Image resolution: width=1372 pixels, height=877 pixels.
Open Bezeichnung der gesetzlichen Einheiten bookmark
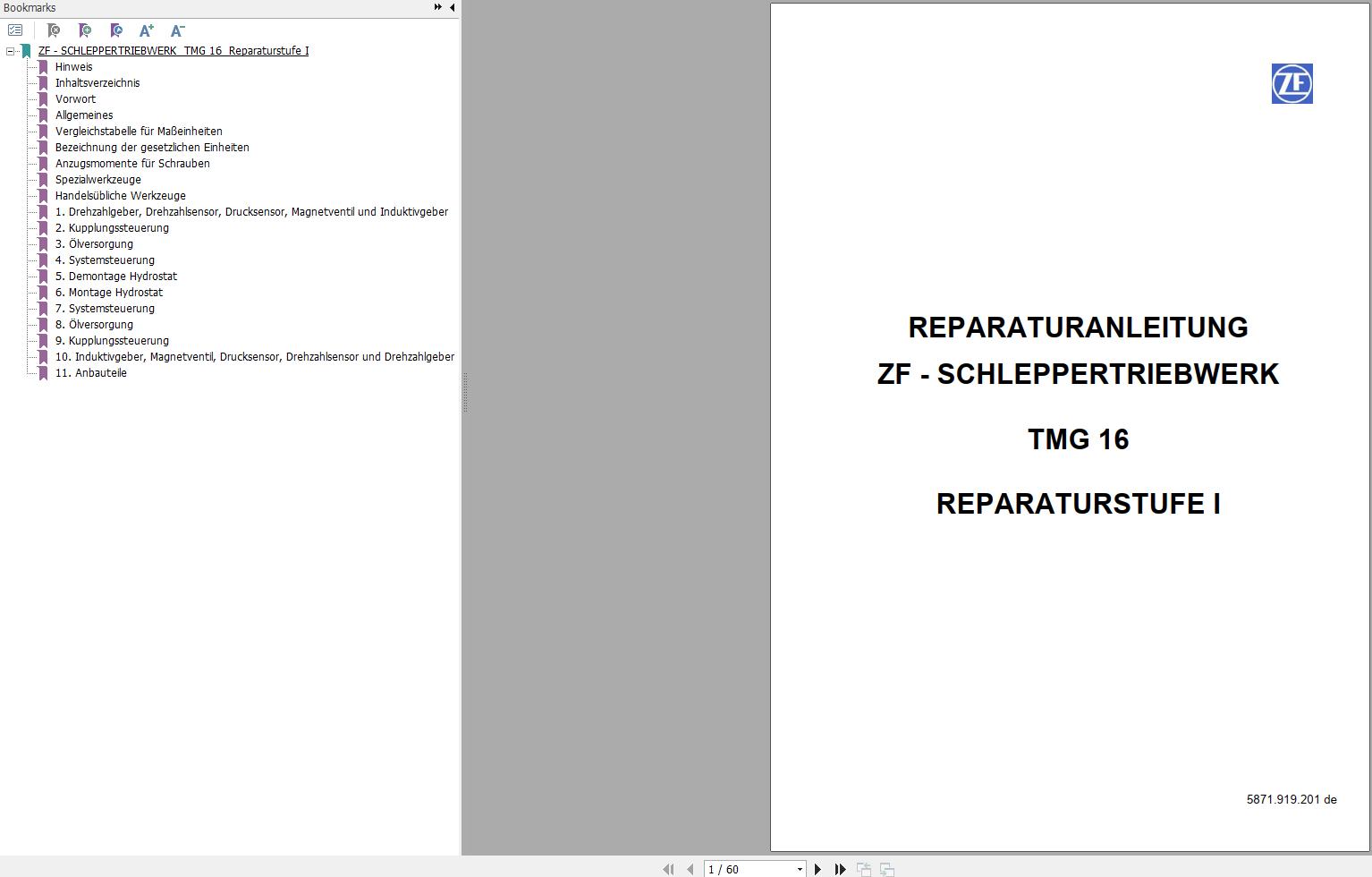(x=152, y=148)
